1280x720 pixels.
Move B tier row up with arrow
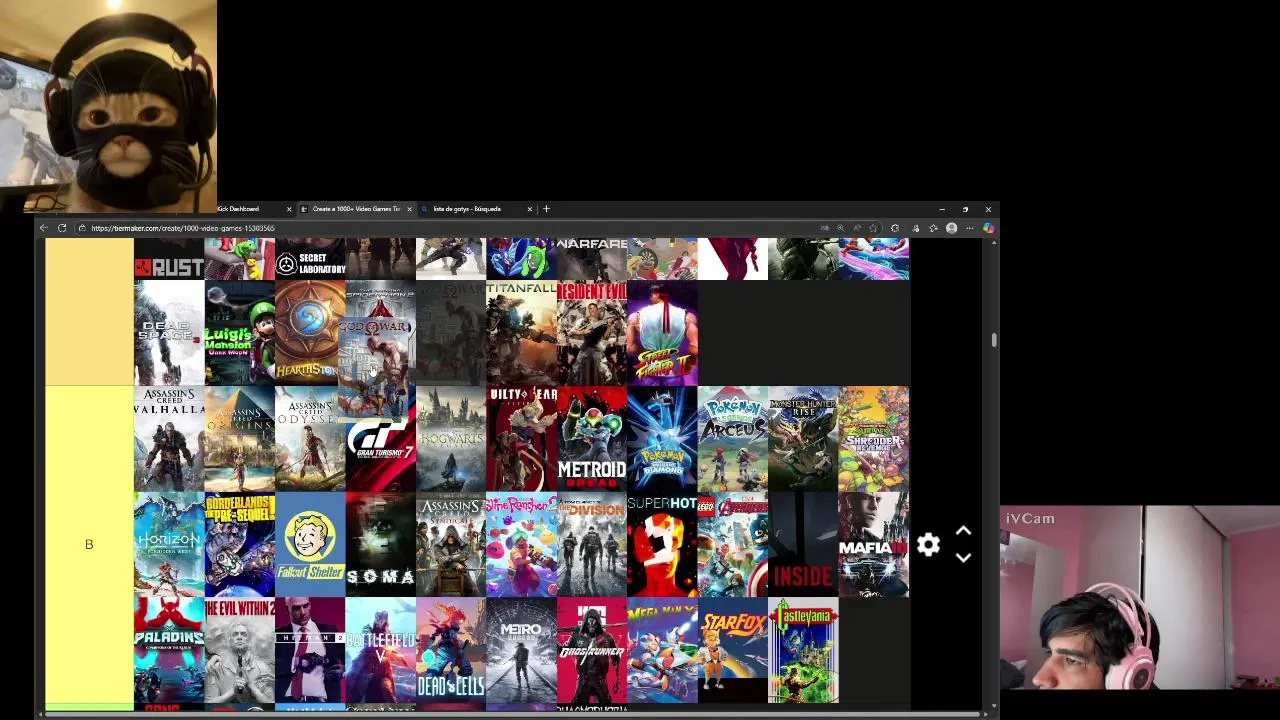point(963,531)
